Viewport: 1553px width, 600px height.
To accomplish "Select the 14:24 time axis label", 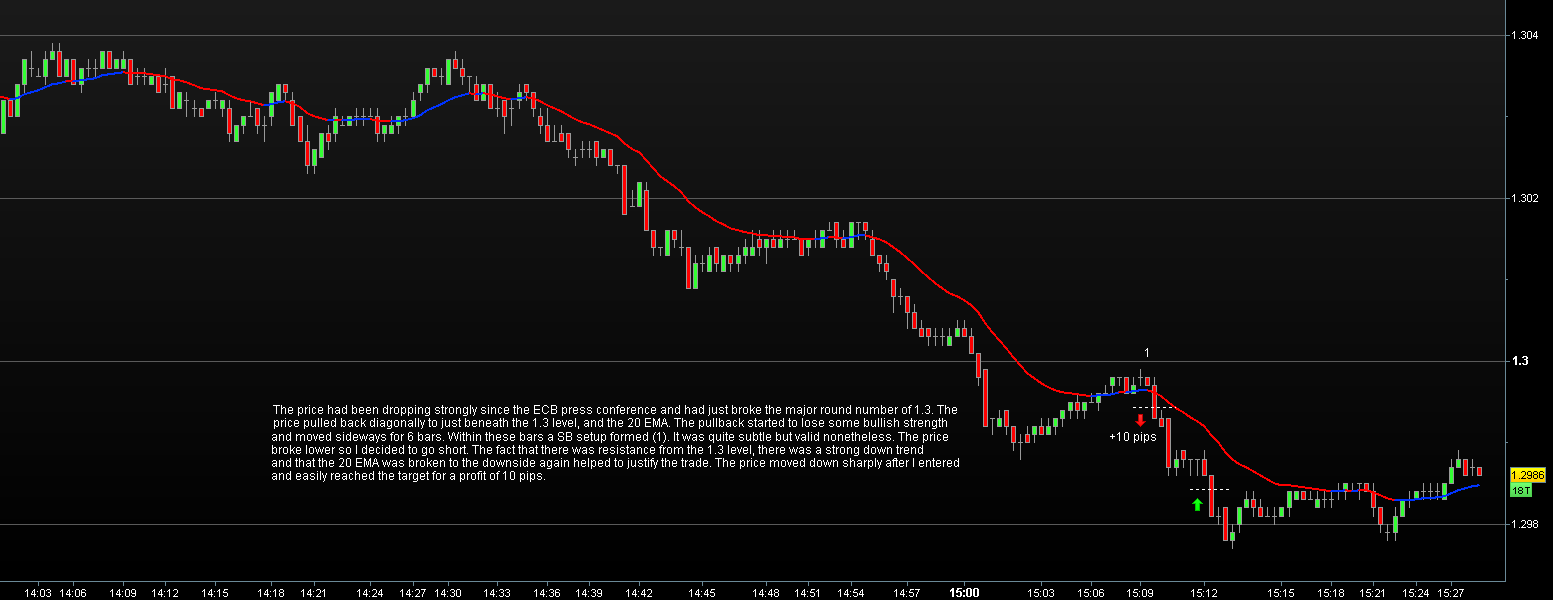I will 370,593.
